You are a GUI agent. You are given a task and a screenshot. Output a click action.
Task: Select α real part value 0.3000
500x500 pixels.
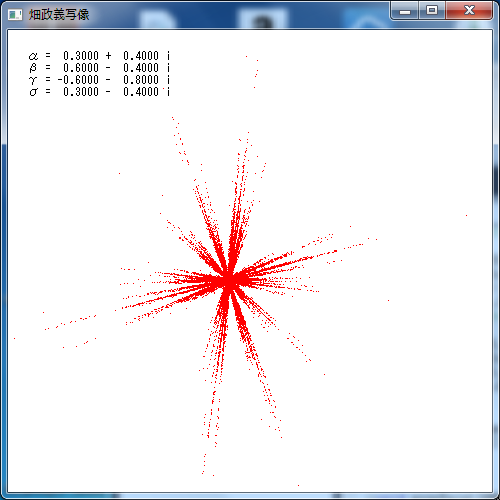(x=81, y=56)
